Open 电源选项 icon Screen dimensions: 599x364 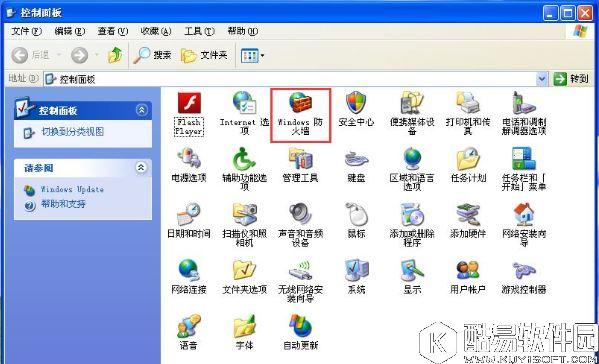[189, 159]
